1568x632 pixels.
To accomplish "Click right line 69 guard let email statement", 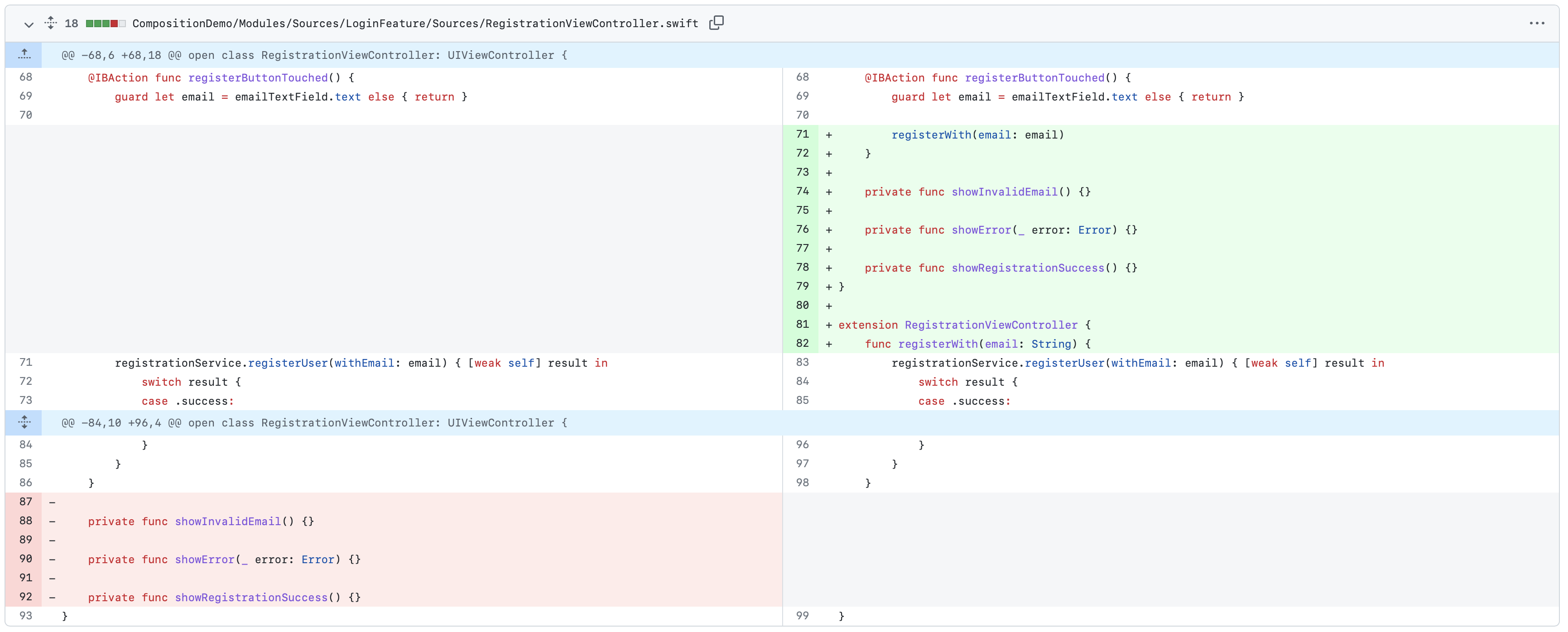I will [1068, 97].
